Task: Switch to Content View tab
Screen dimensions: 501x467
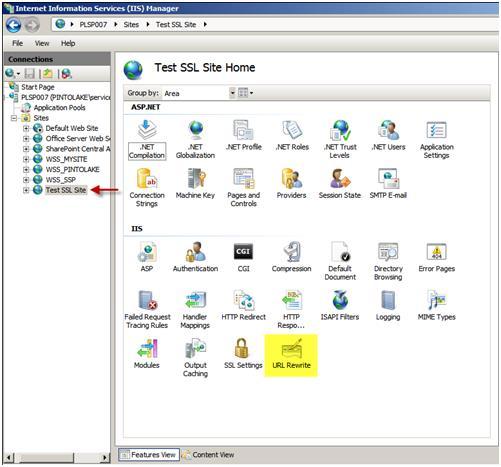Action: (208, 455)
